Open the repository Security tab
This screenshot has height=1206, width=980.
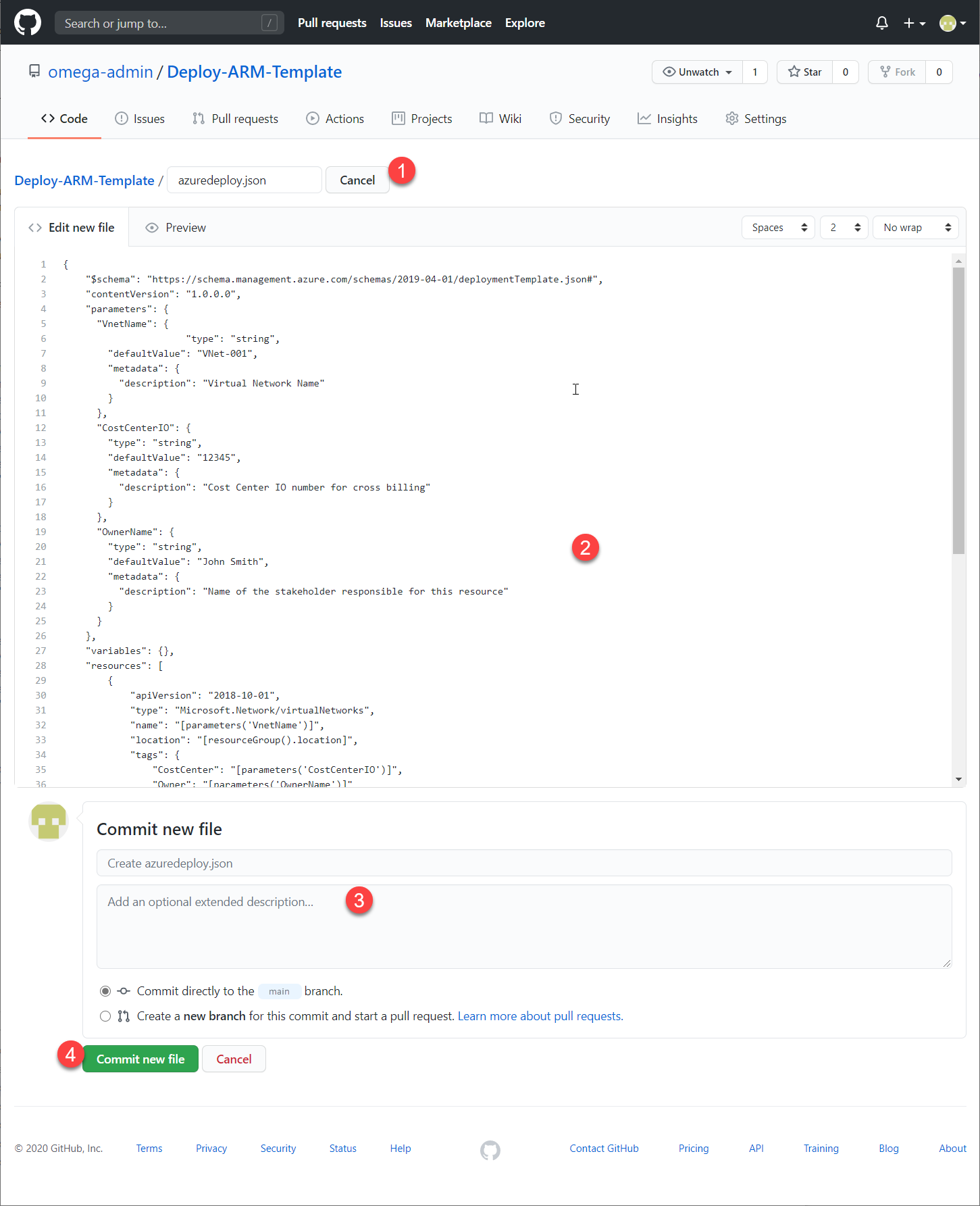tap(579, 119)
